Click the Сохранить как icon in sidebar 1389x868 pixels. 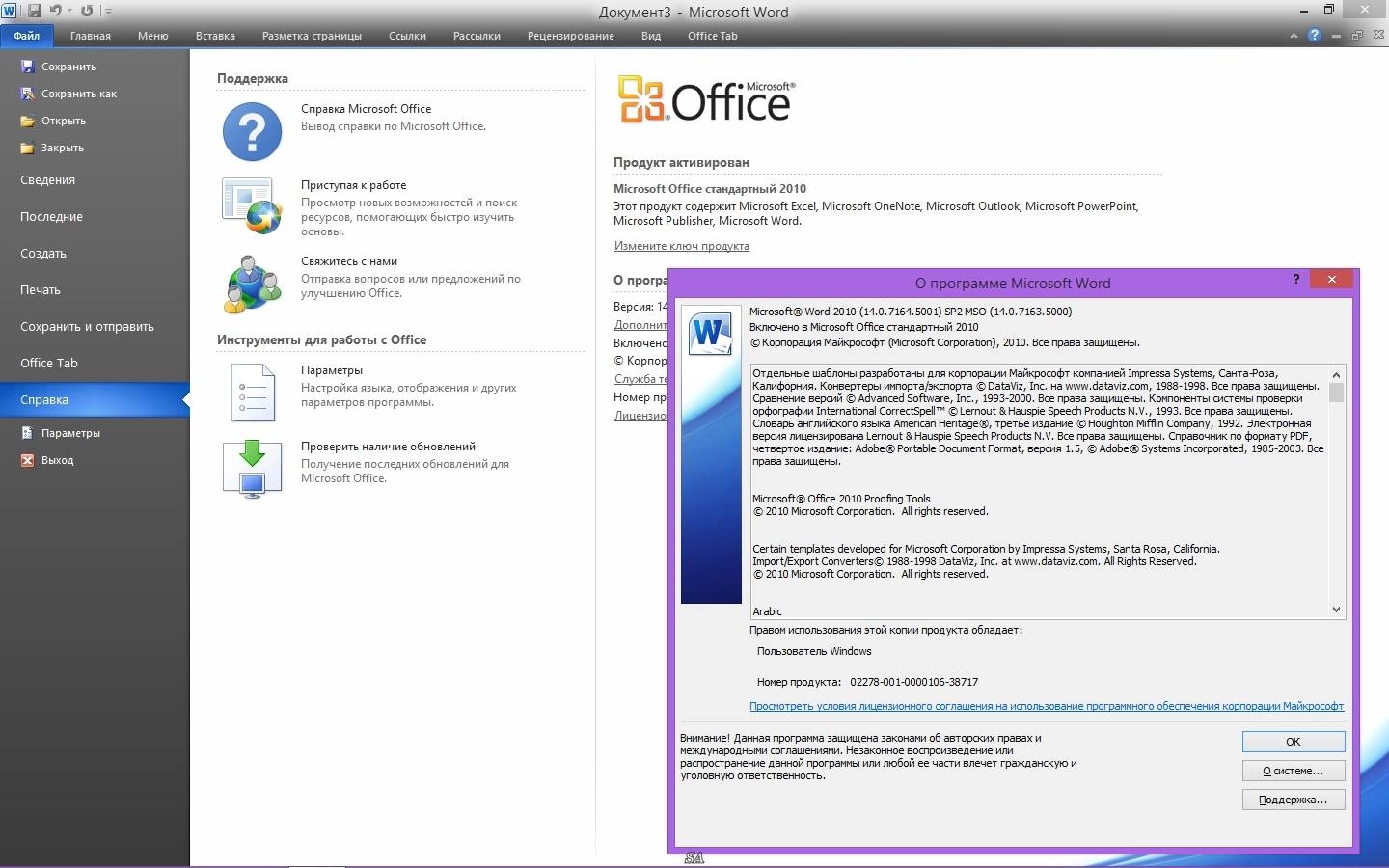pos(27,94)
